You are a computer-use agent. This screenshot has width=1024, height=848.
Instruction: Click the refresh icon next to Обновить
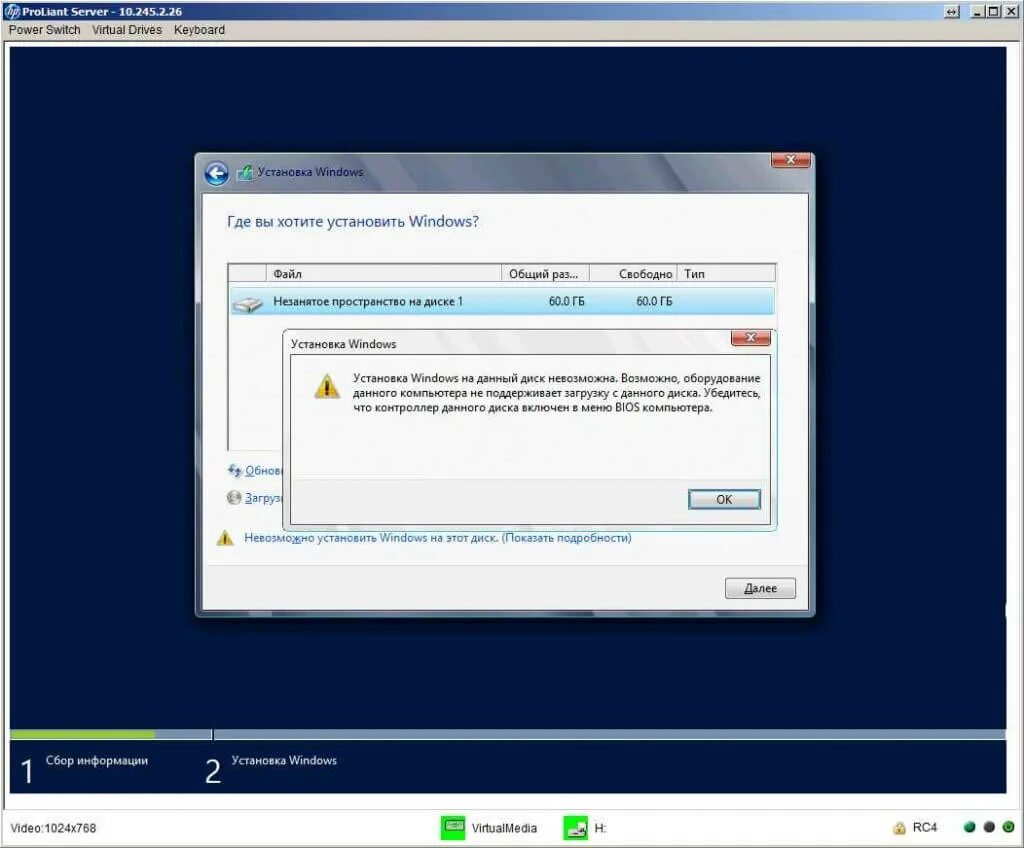point(234,470)
